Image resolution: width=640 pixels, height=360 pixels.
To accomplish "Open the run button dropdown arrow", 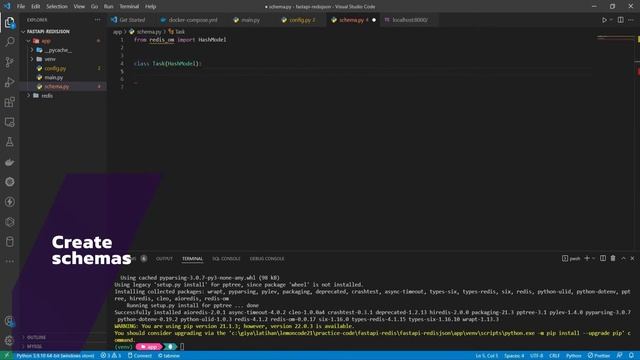I will [x=611, y=20].
